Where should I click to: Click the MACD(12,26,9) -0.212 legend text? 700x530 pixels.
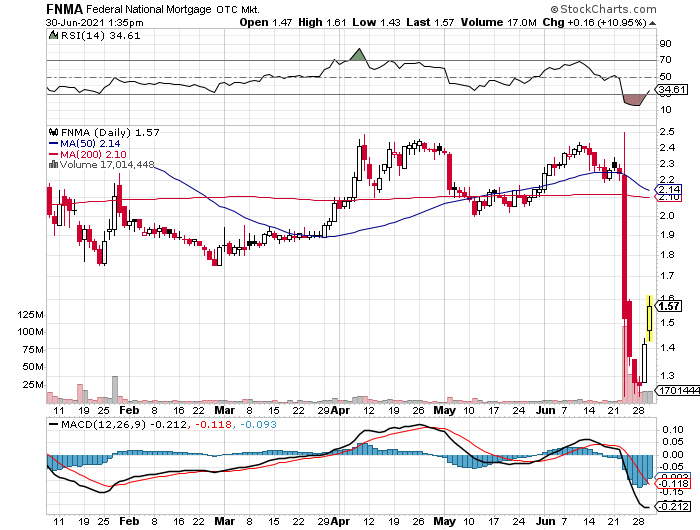coord(124,424)
